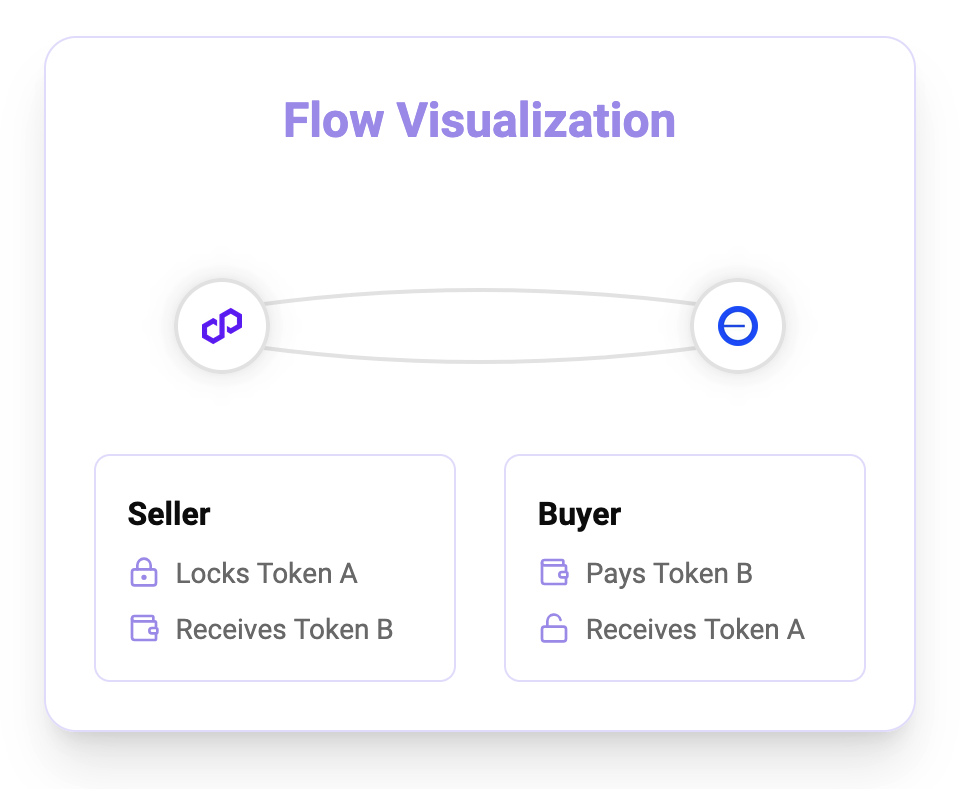Click empty space between the flow lines
The height and width of the screenshot is (789, 967).
(x=480, y=326)
